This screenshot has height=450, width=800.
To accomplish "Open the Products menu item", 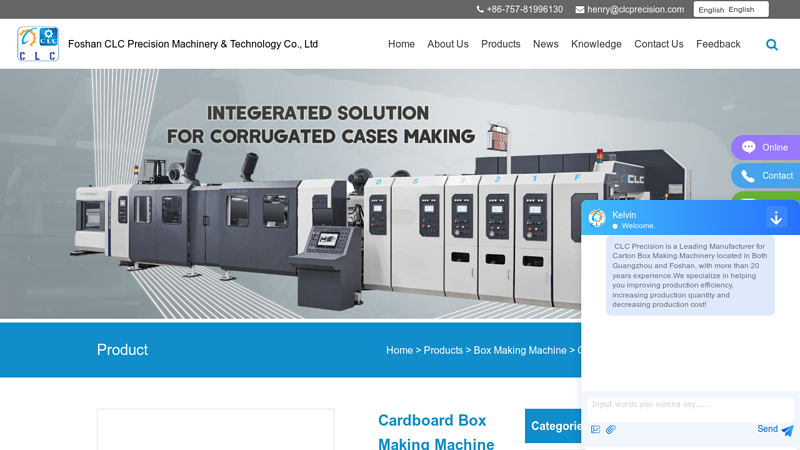I will pos(501,44).
